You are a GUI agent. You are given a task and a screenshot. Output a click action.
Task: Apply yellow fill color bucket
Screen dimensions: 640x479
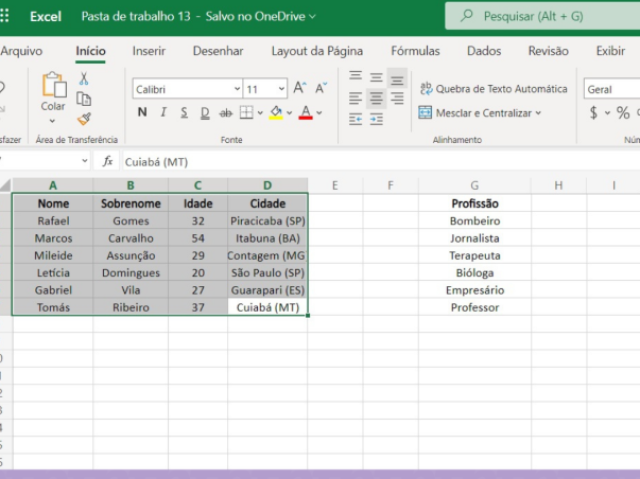coord(276,113)
